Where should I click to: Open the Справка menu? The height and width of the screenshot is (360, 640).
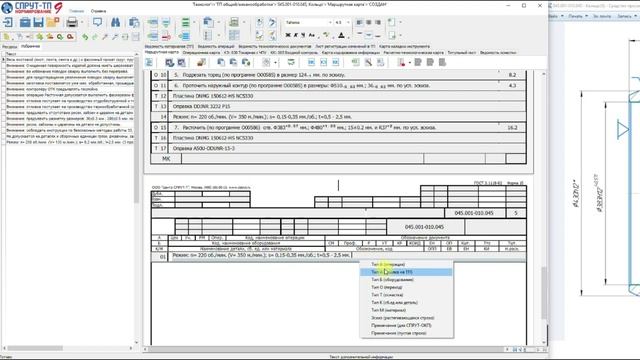[98, 11]
